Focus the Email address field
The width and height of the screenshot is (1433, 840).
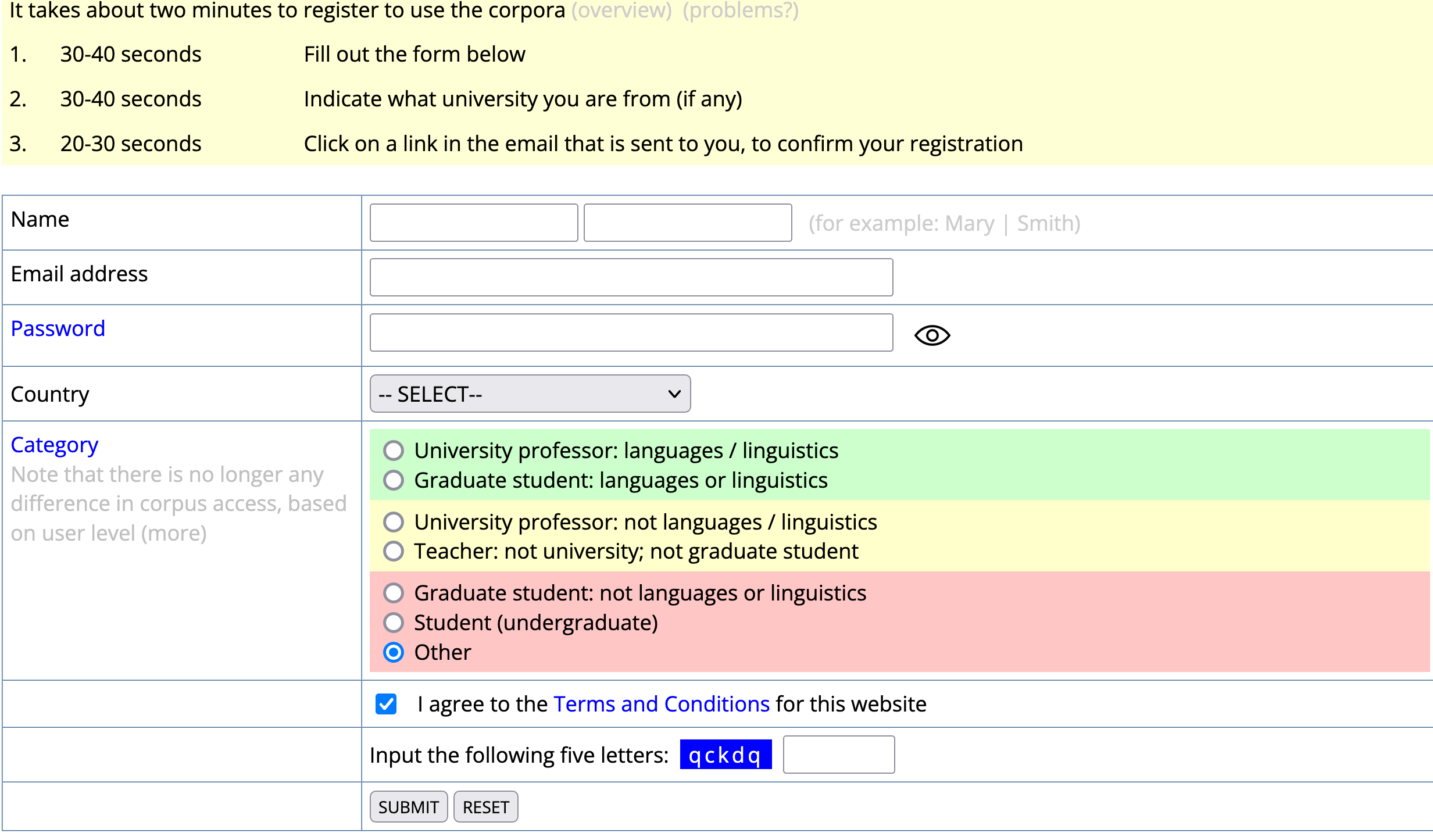click(631, 277)
